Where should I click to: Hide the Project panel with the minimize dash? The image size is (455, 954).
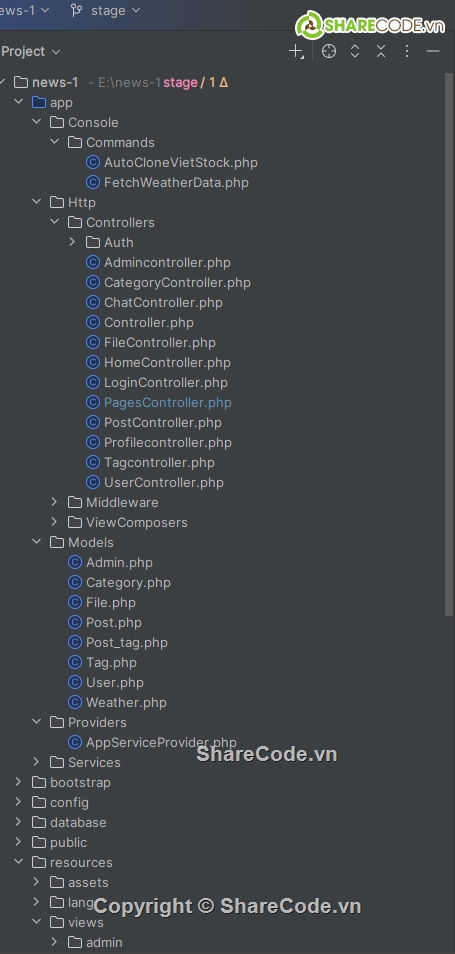pyautogui.click(x=433, y=52)
